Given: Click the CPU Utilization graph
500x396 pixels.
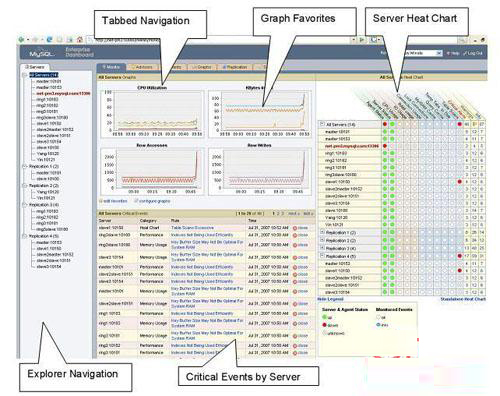Looking at the screenshot, I should (153, 111).
